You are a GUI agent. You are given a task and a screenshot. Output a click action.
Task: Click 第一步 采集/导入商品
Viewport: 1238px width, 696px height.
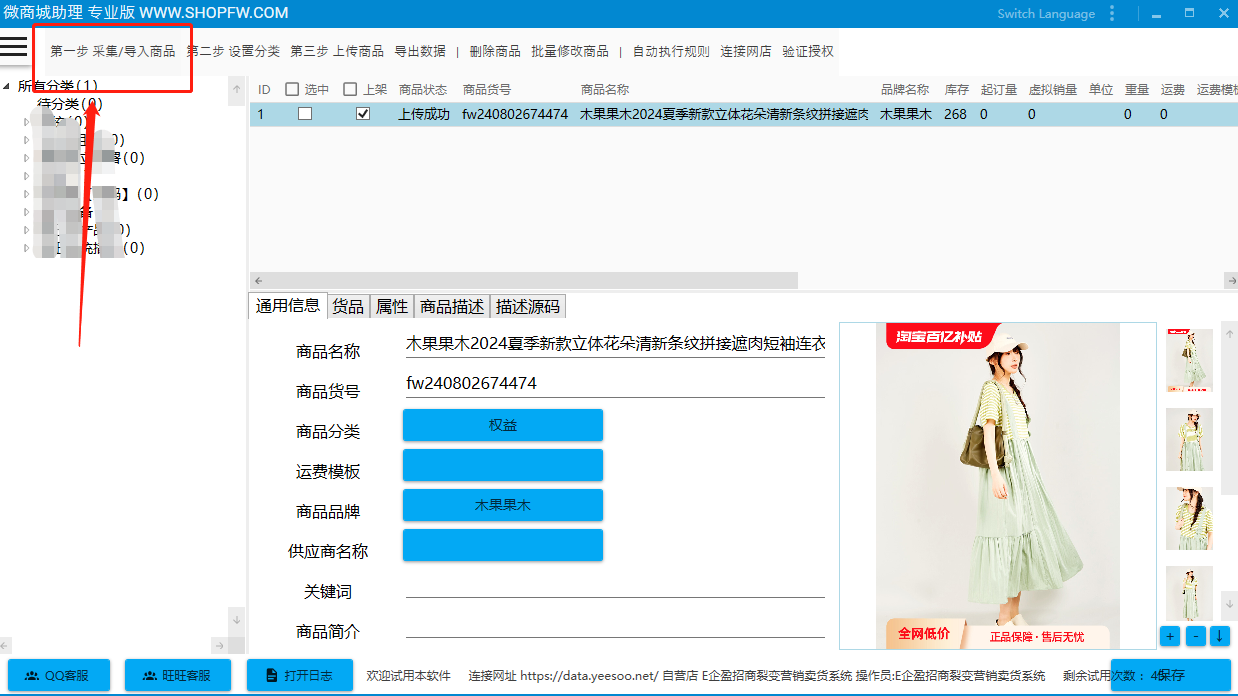pos(112,51)
